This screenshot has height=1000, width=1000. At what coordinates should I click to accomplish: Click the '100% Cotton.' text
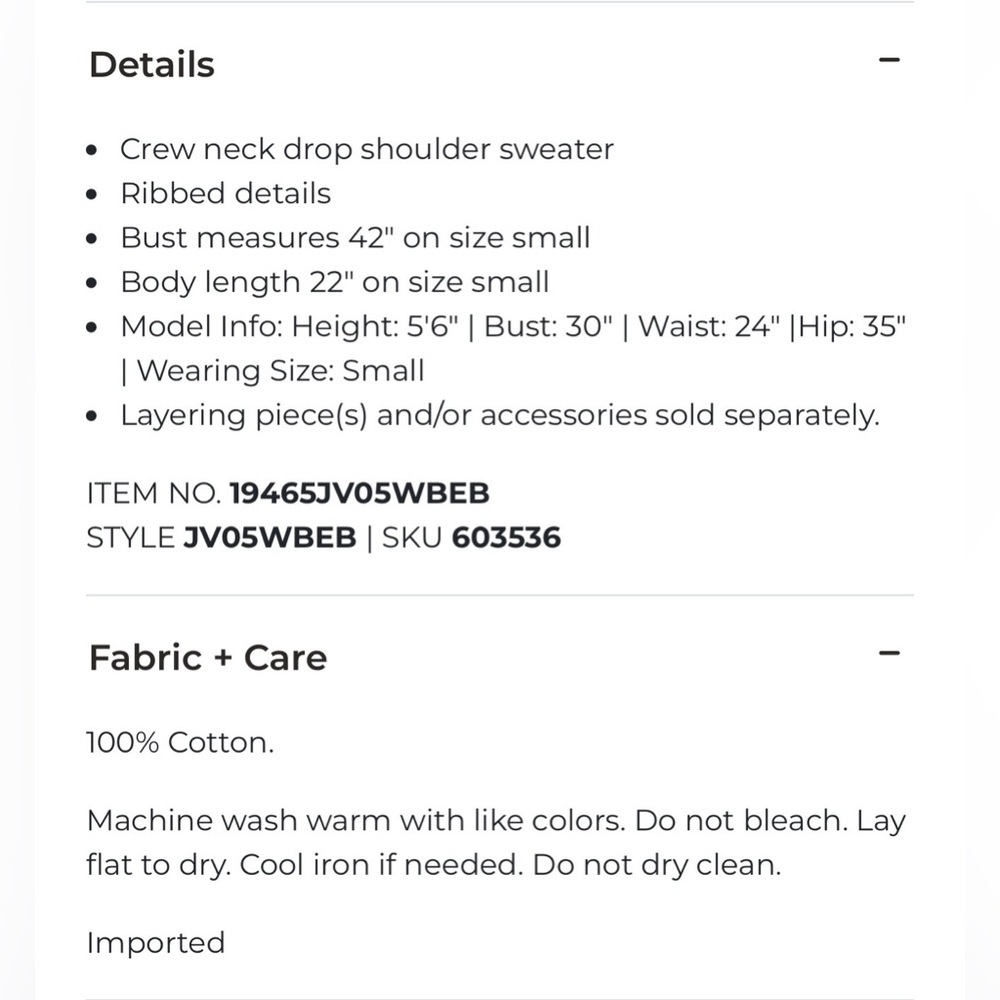click(180, 743)
